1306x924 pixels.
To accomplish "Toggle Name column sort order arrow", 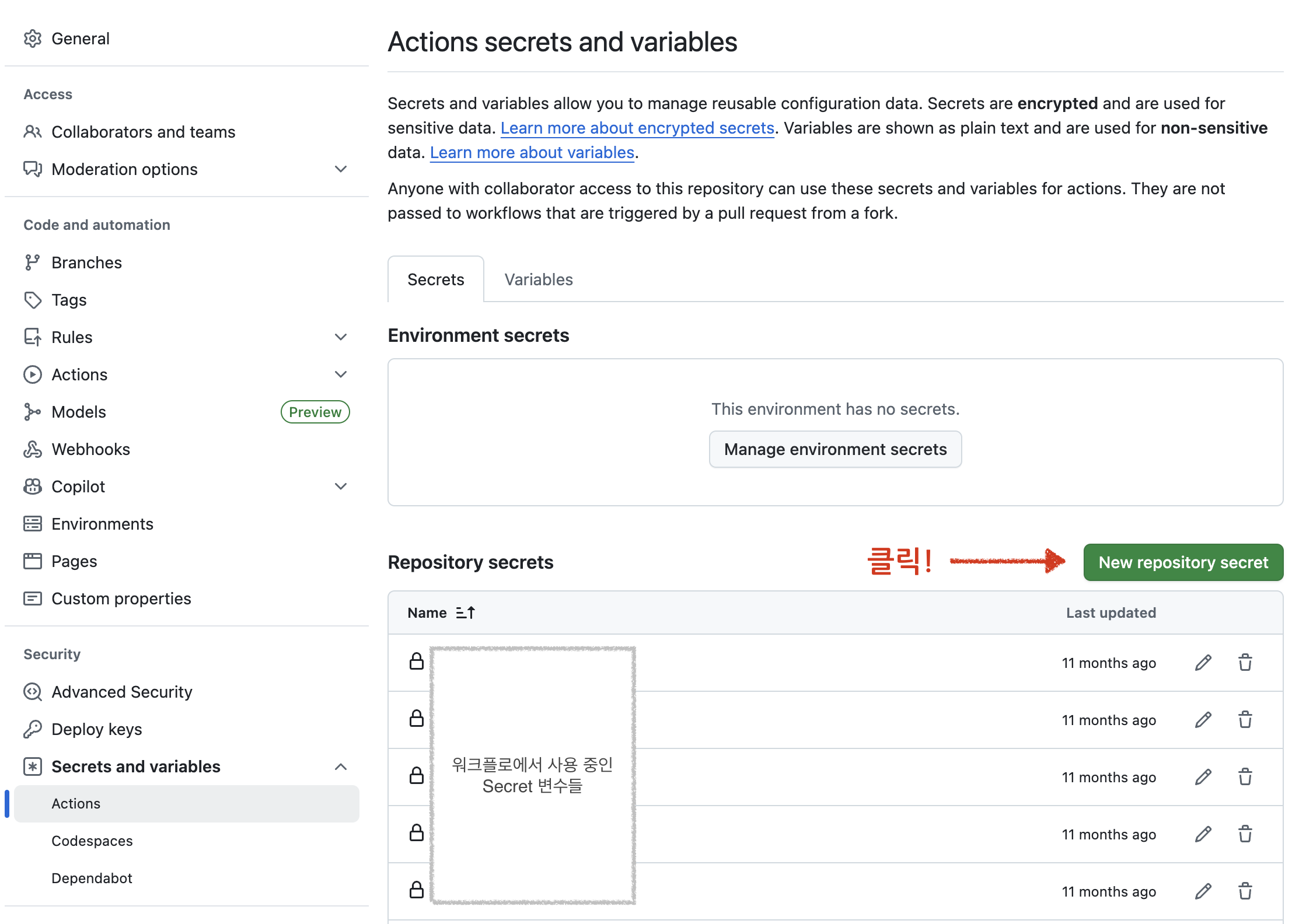I will 465,612.
